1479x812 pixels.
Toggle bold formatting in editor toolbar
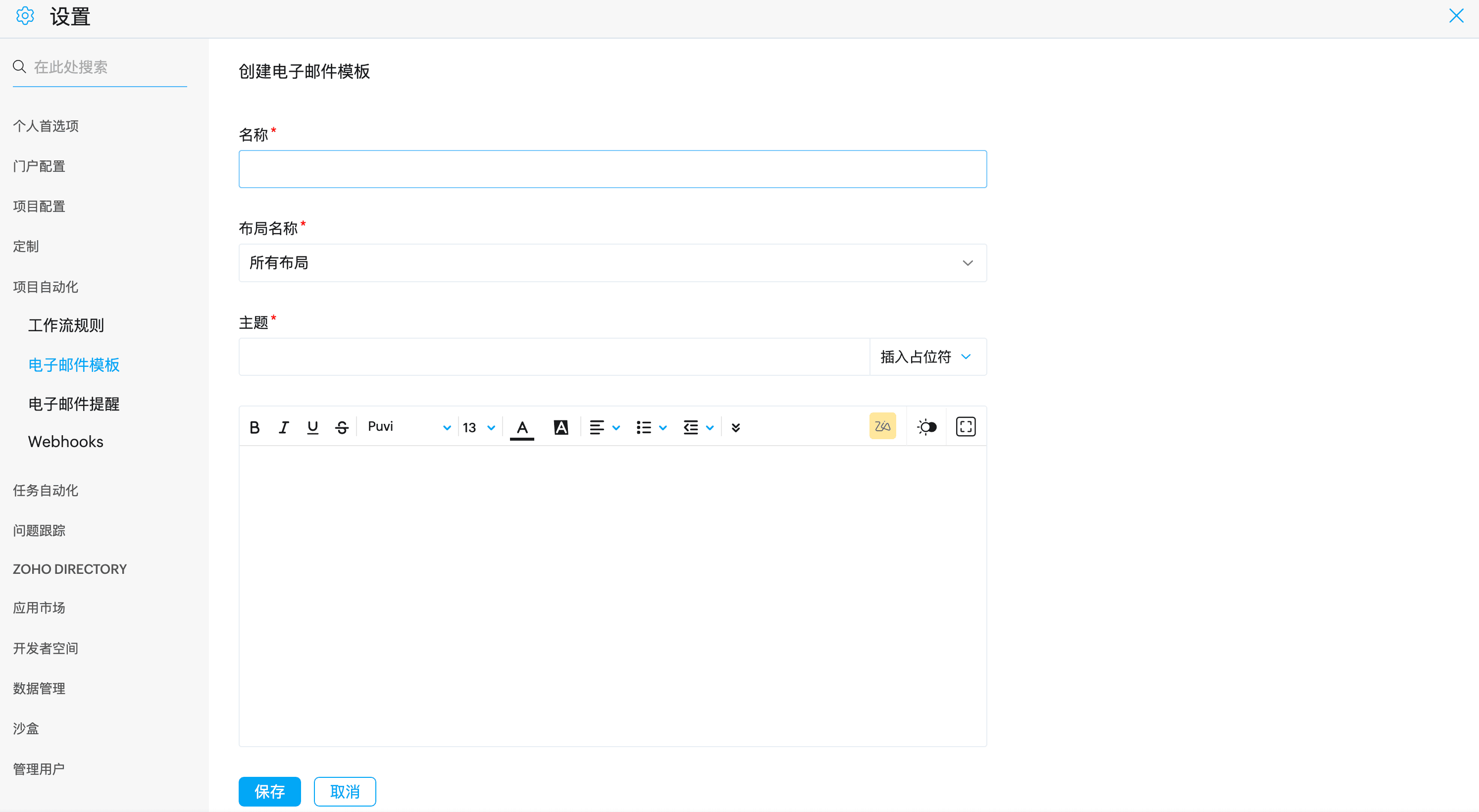255,427
